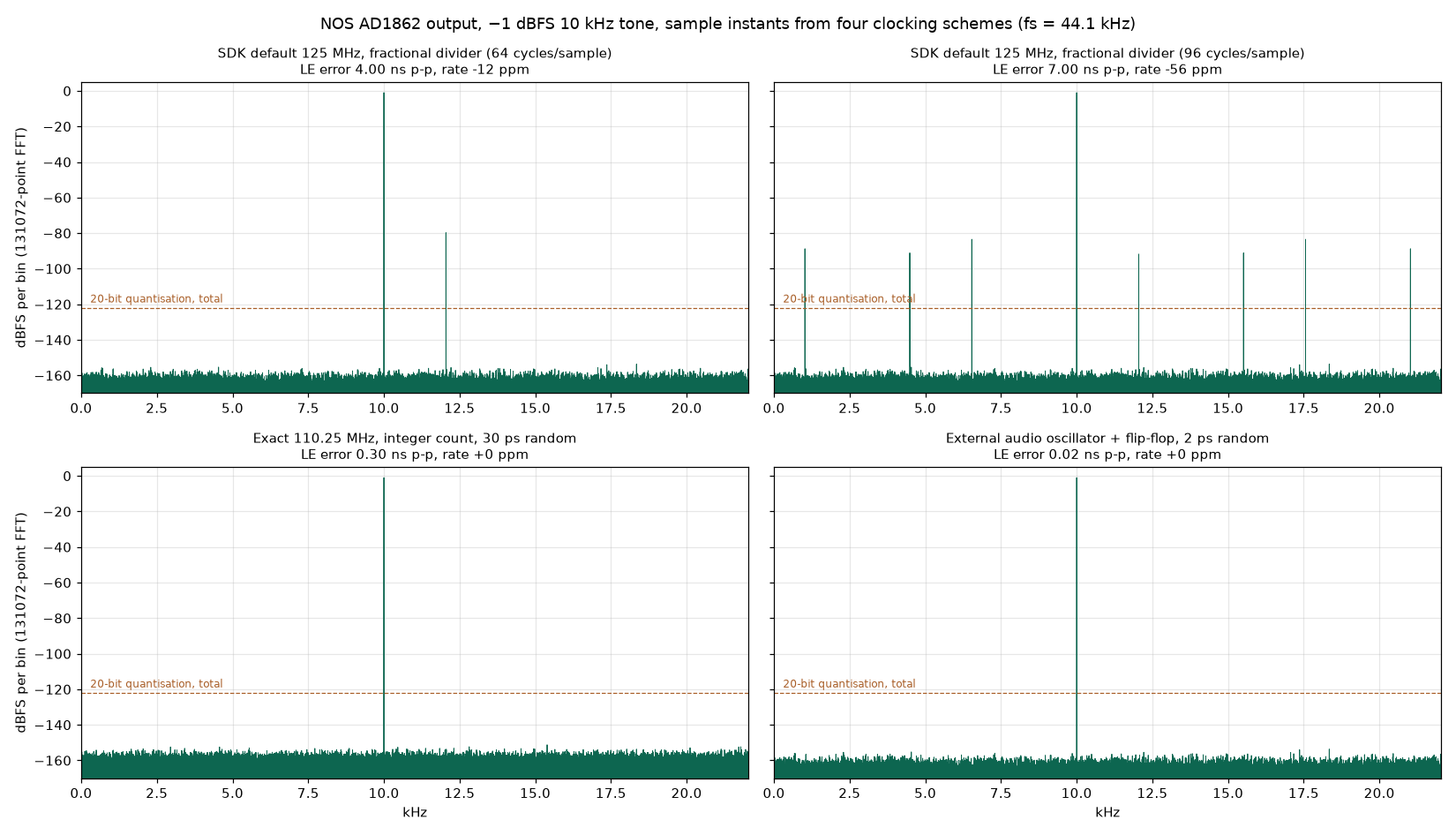Click the top-right '20-bit quantisation, total' annotation
This screenshot has width=1456, height=835.
[x=849, y=299]
